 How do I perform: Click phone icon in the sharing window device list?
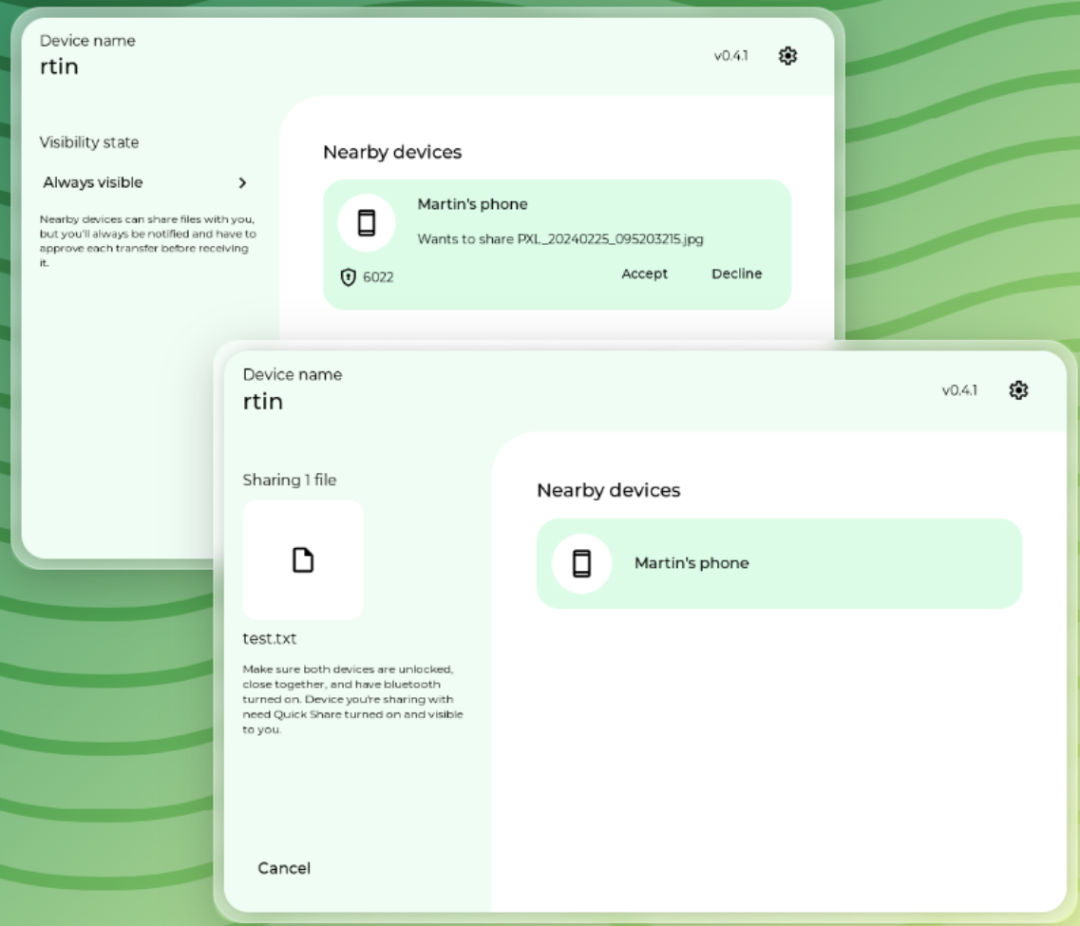click(581, 563)
